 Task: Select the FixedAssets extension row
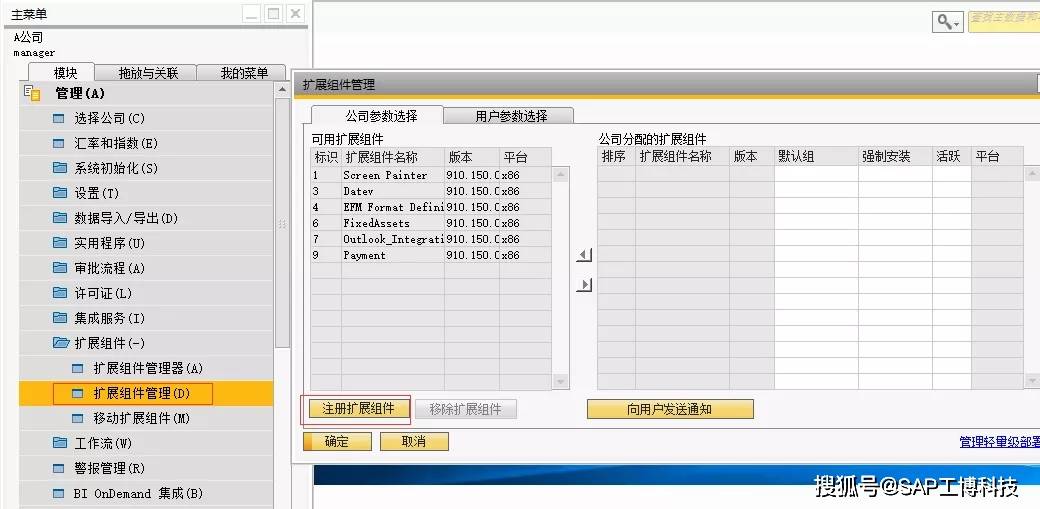pos(431,223)
